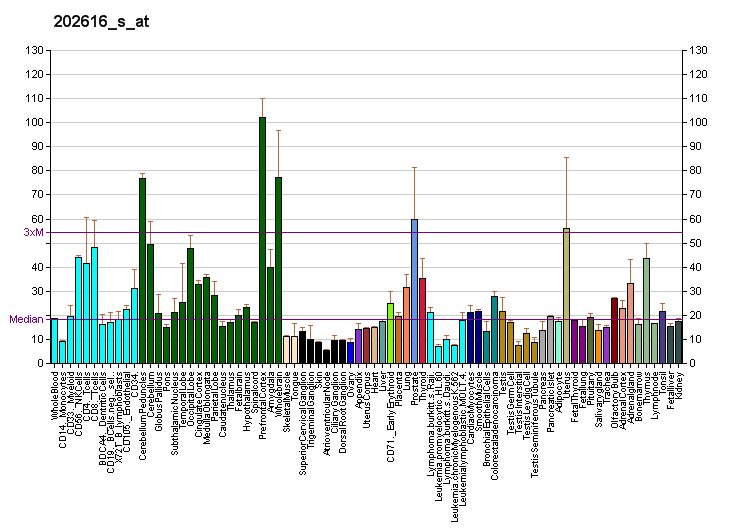Image resolution: width=732 pixels, height=530 pixels.
Task: Select the OccipitalLobe bar
Action: coord(190,306)
